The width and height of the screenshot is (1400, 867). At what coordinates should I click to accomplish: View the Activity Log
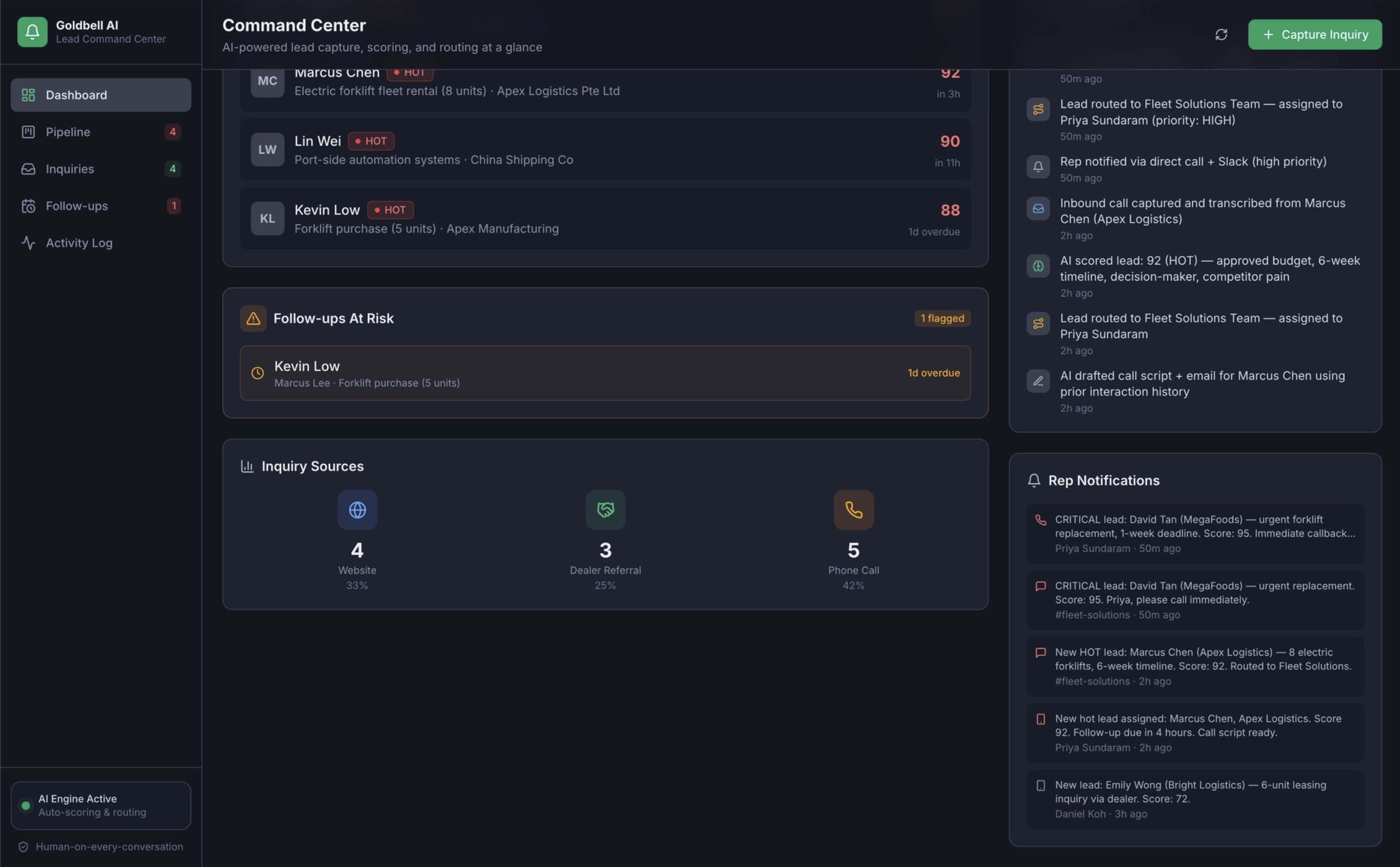point(101,243)
